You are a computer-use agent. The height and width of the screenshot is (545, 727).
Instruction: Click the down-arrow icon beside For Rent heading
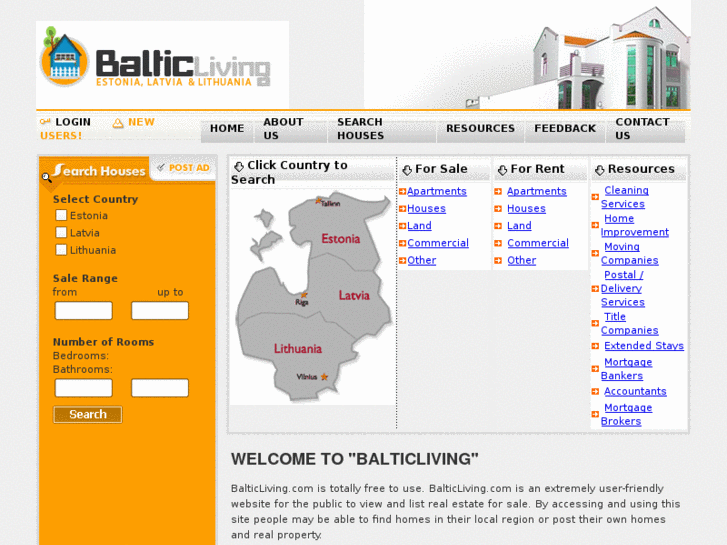point(502,170)
